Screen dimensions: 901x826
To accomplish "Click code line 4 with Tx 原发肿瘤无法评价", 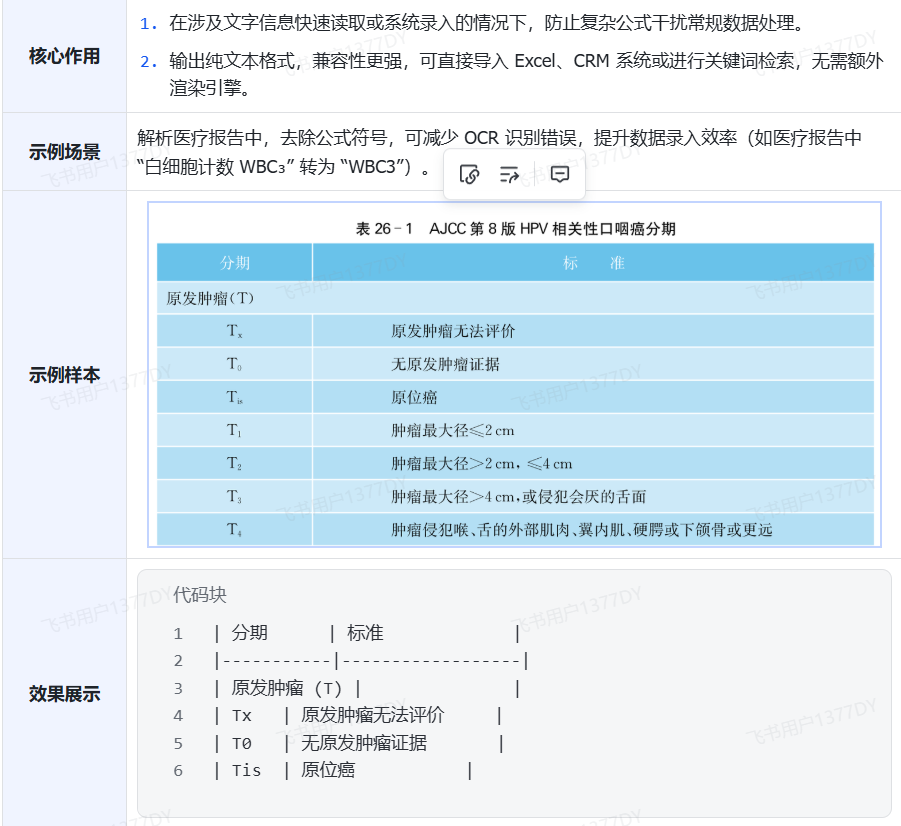I will click(x=358, y=716).
